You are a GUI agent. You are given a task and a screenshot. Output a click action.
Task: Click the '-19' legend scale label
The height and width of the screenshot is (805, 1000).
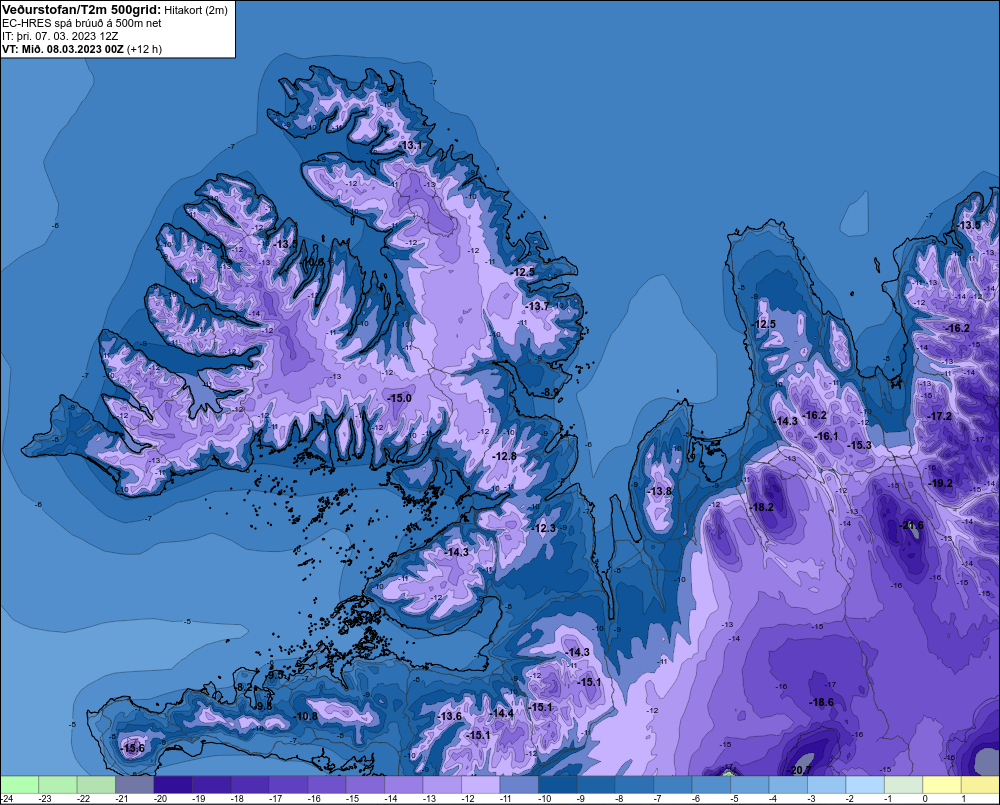coord(198,799)
